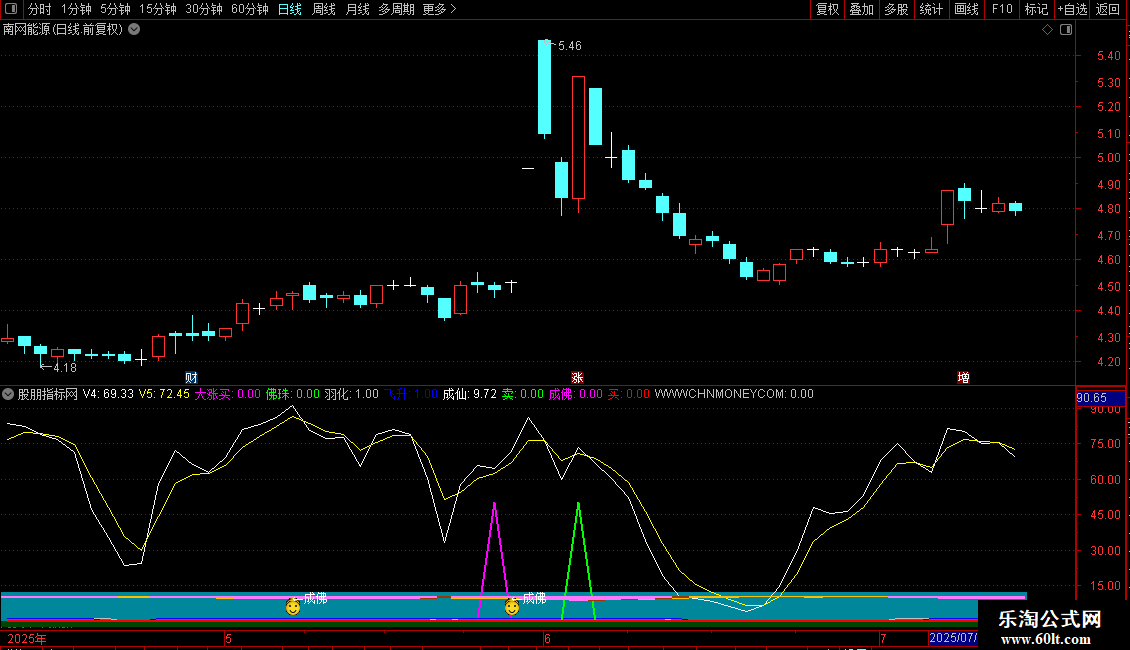This screenshot has height=650, width=1130.
Task: Click the 5.46 peak candlestick
Action: click(x=544, y=87)
